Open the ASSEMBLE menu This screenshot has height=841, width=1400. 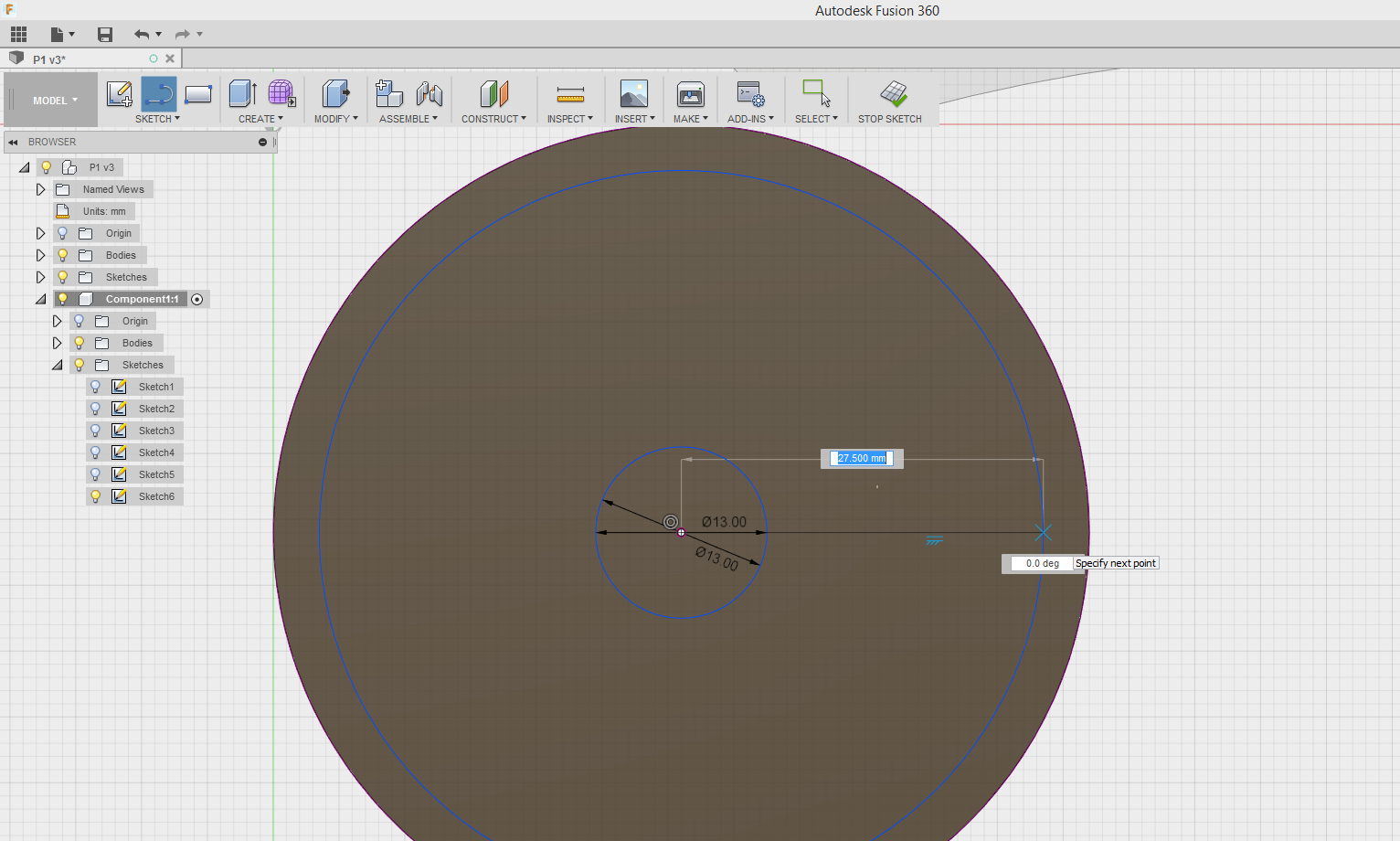click(x=408, y=119)
